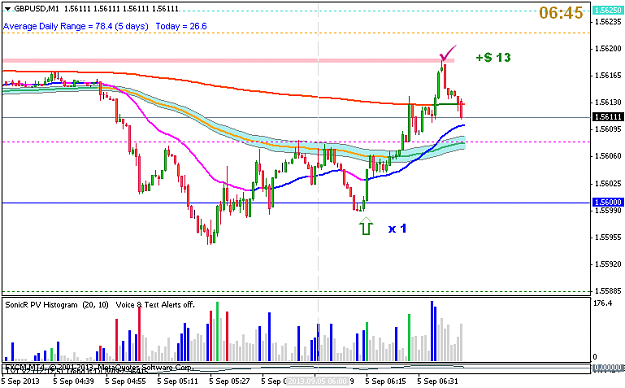Click the 1.56165 price axis value

[x=608, y=75]
